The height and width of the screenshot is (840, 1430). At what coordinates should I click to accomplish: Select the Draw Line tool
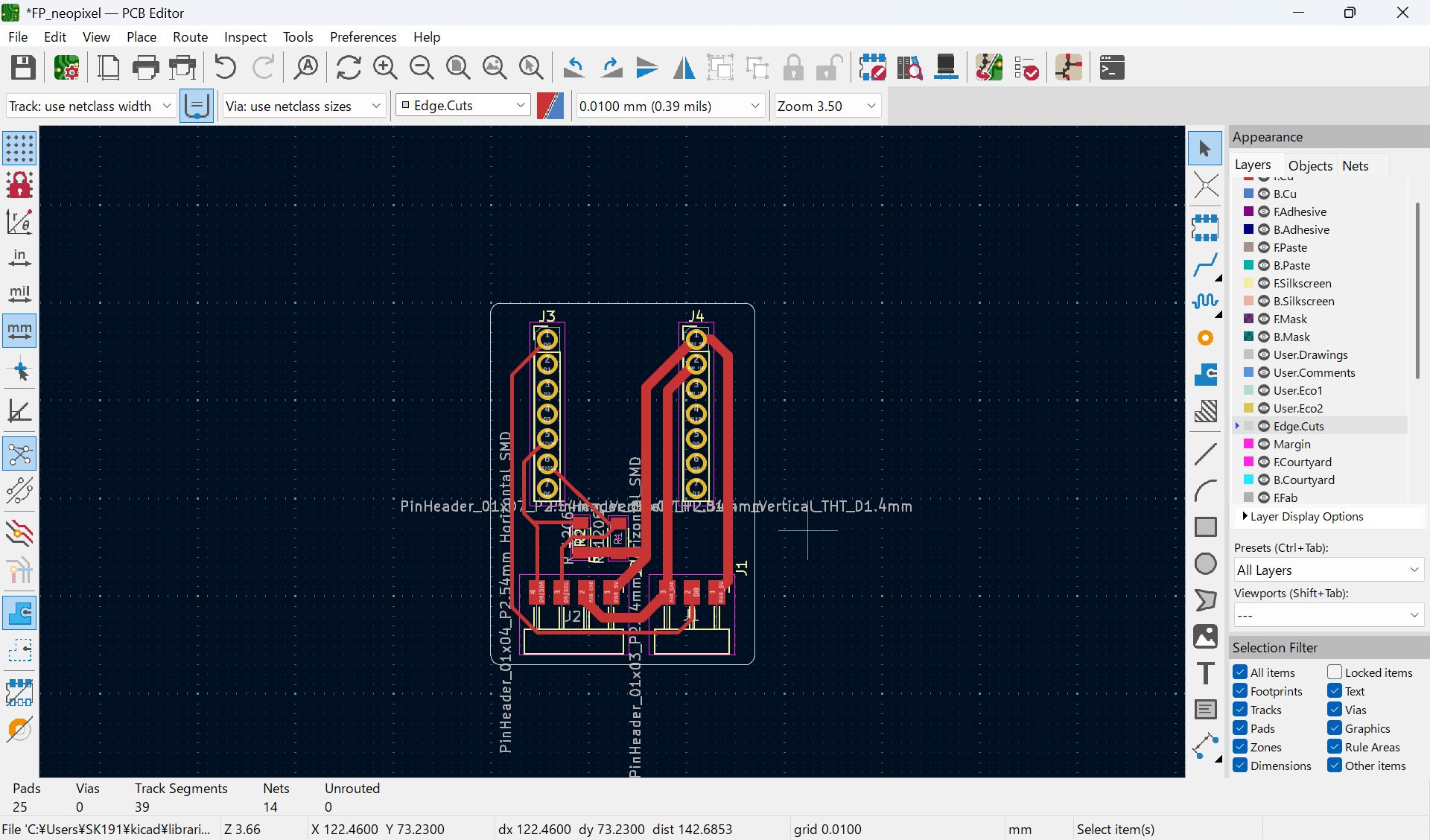click(x=1205, y=454)
